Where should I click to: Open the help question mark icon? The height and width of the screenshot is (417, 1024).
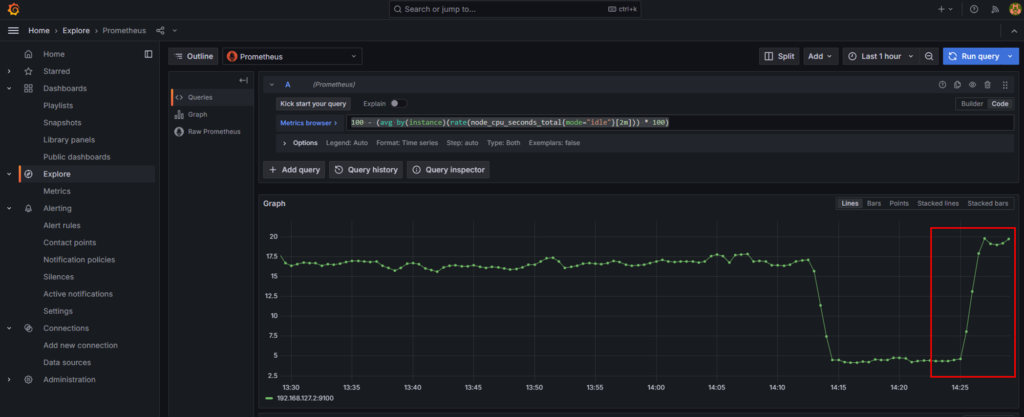click(x=974, y=9)
